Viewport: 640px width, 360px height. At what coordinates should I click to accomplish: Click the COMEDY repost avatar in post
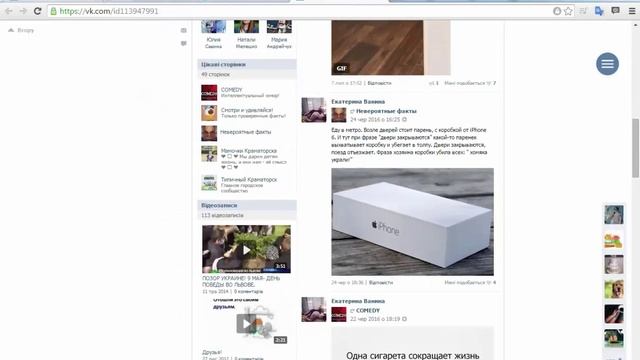click(x=339, y=315)
